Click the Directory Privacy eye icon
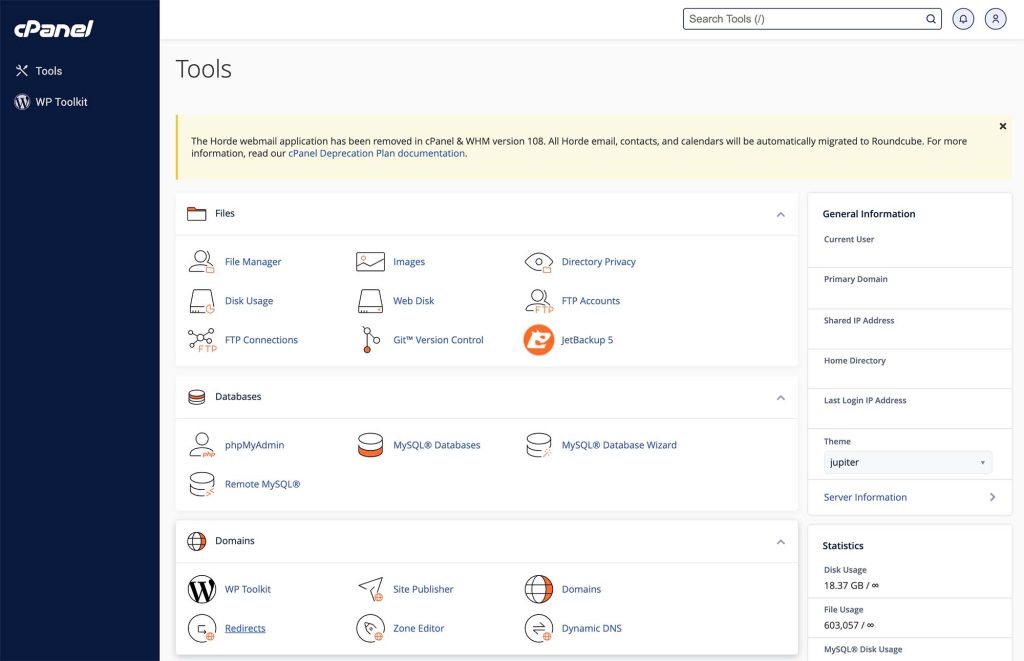 tap(539, 262)
